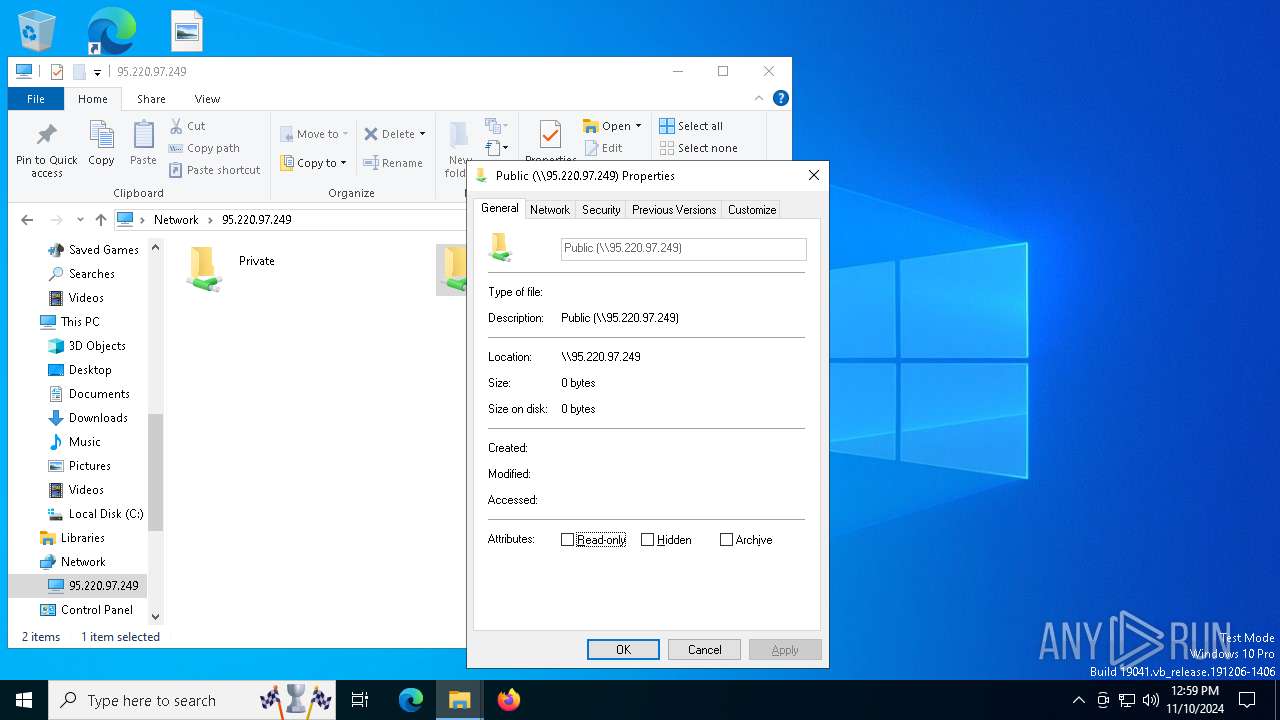The width and height of the screenshot is (1280, 720).
Task: Select the image file on desktop
Action: [x=187, y=31]
